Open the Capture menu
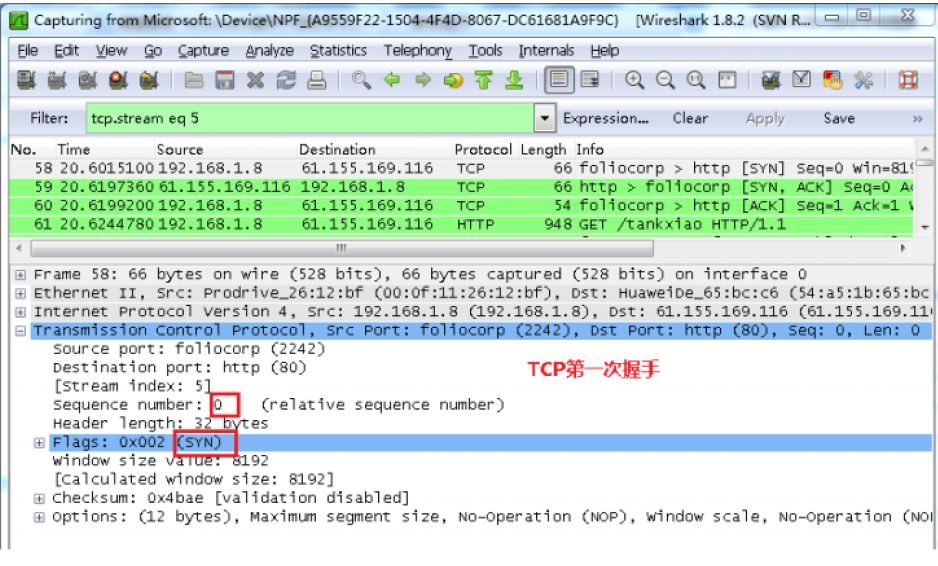Screen dimensions: 938x566 pyautogui.click(x=203, y=51)
